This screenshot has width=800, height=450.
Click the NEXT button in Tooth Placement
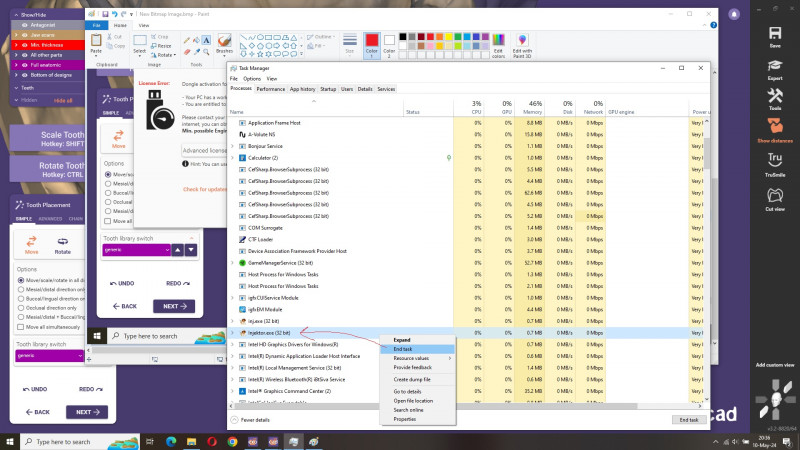(87, 412)
